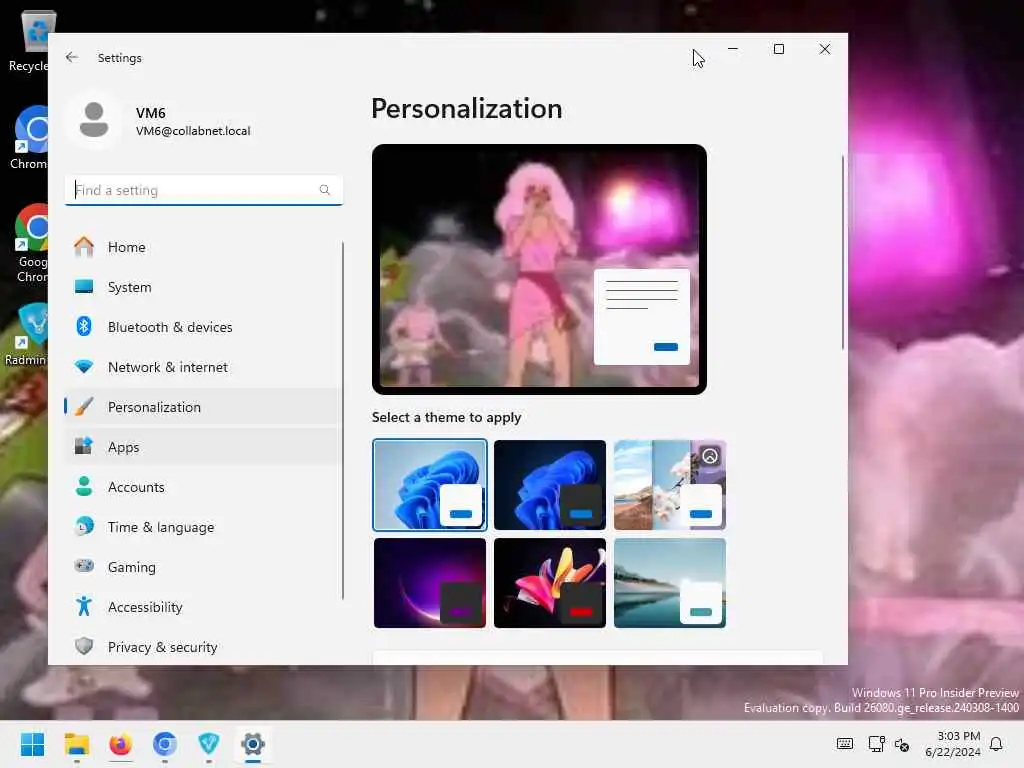This screenshot has width=1024, height=768.
Task: Focus the Find a setting search box
Action: coord(204,190)
